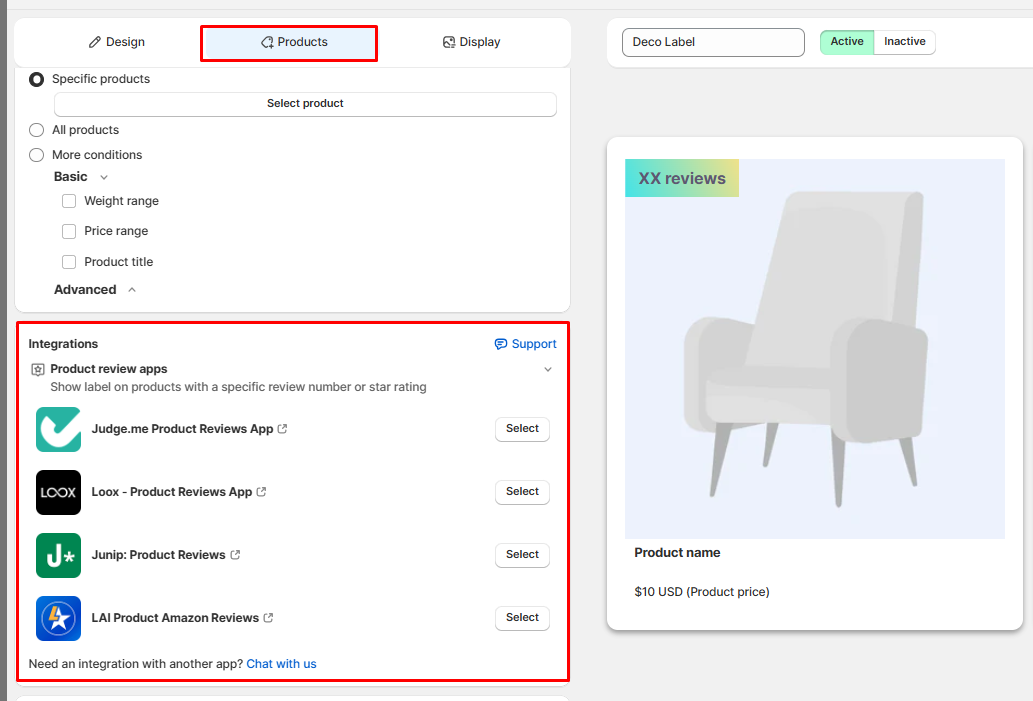Open the Chat with us link
Image resolution: width=1033 pixels, height=701 pixels.
coord(281,664)
